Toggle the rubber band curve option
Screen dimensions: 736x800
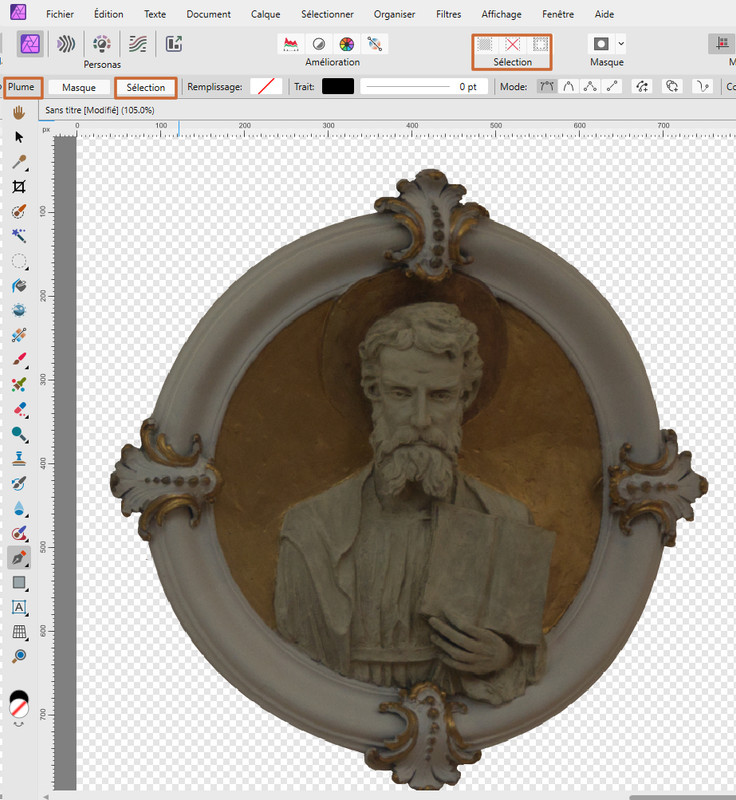pos(703,87)
